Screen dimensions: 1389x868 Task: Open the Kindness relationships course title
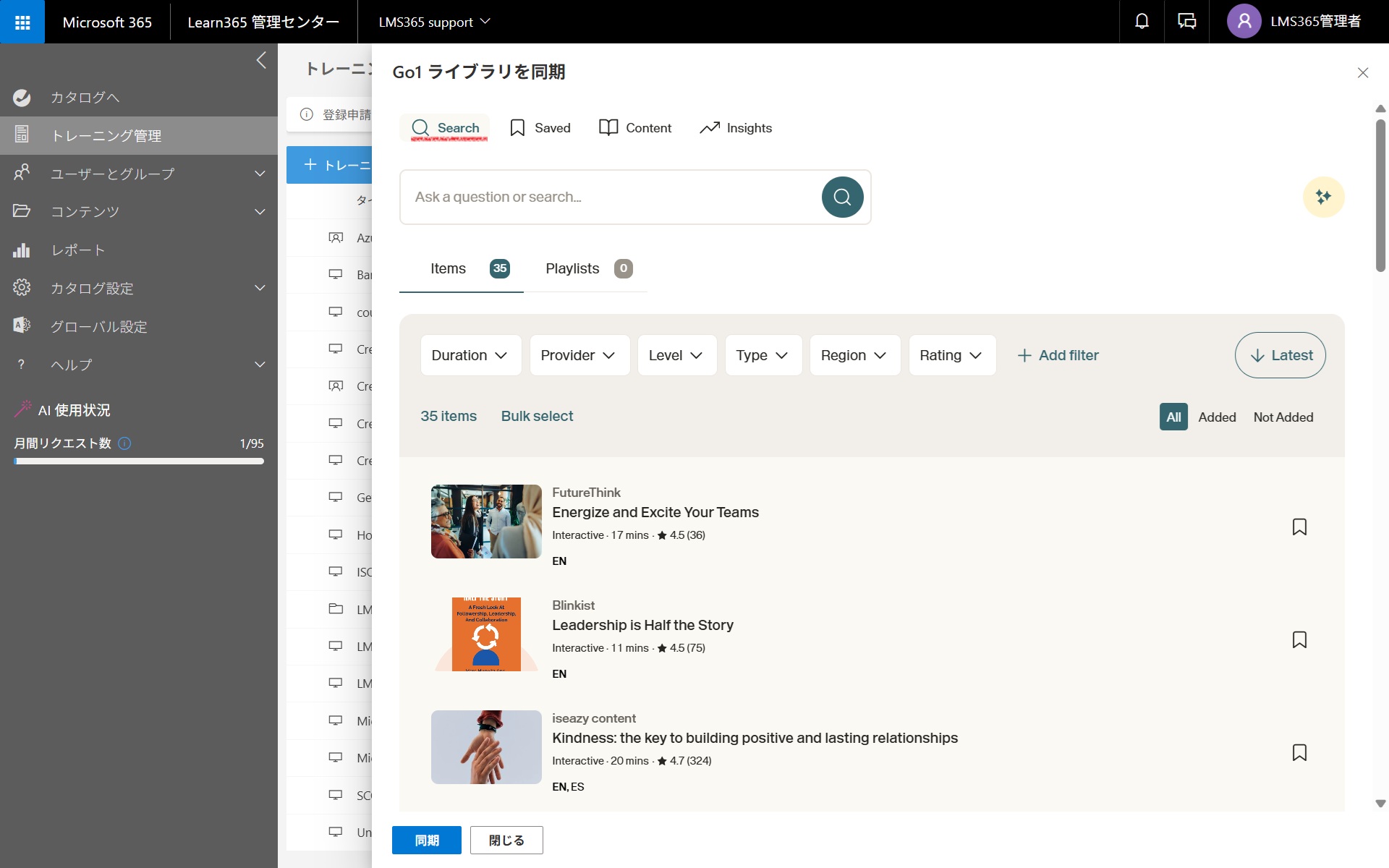(755, 738)
